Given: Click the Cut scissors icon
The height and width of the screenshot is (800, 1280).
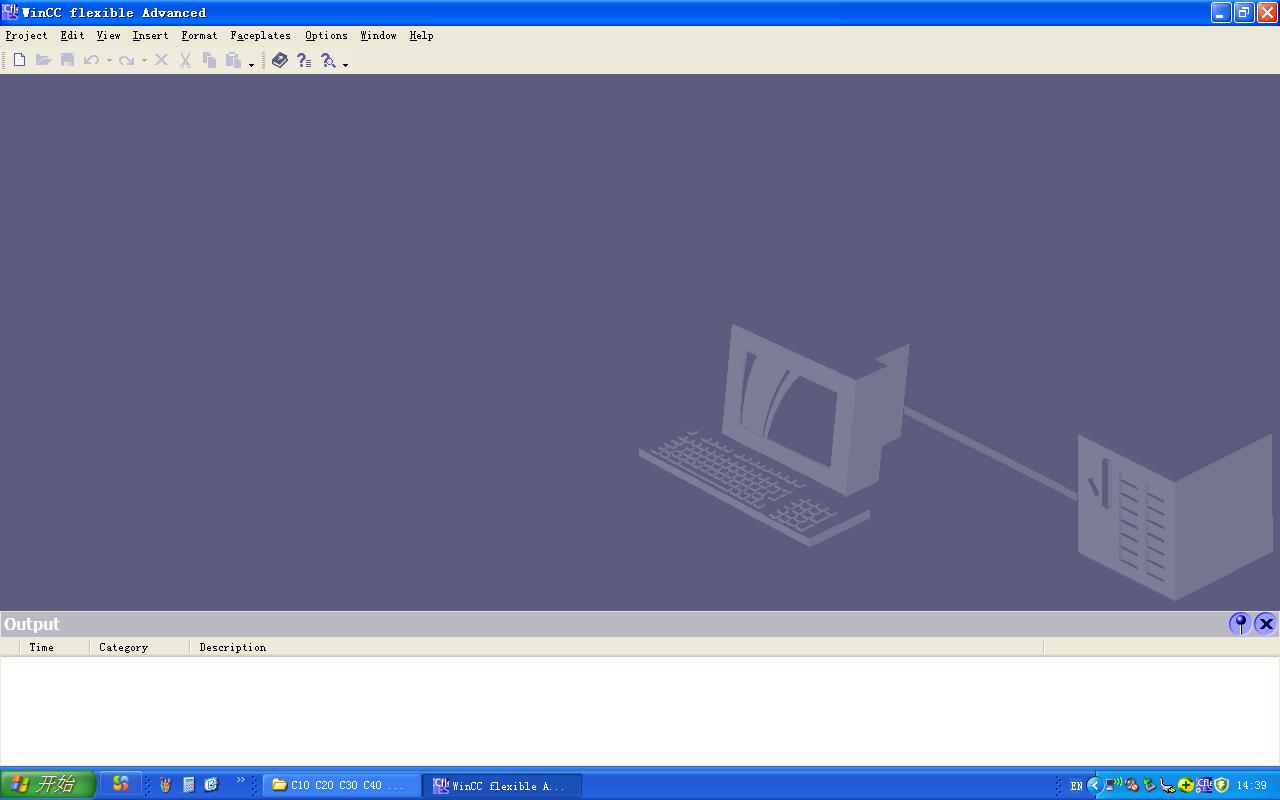Looking at the screenshot, I should coord(185,60).
